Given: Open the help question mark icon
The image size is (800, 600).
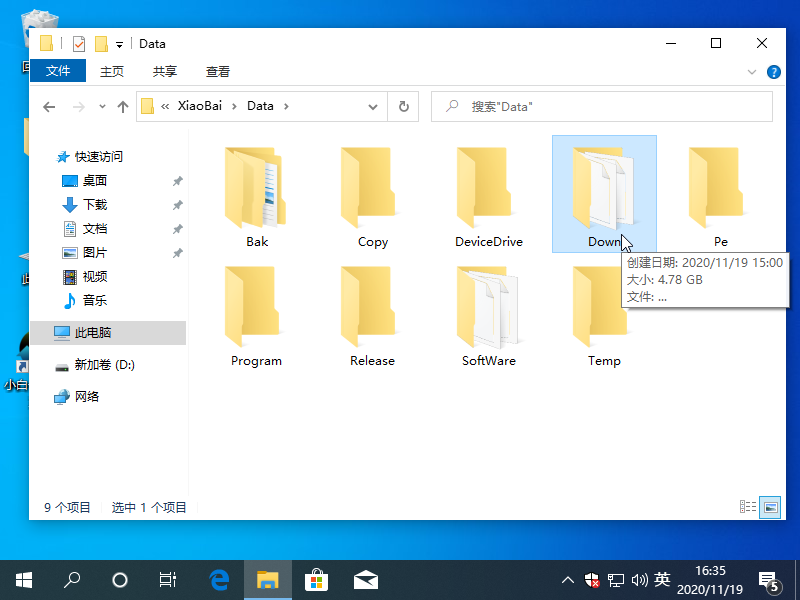Looking at the screenshot, I should point(773,72).
